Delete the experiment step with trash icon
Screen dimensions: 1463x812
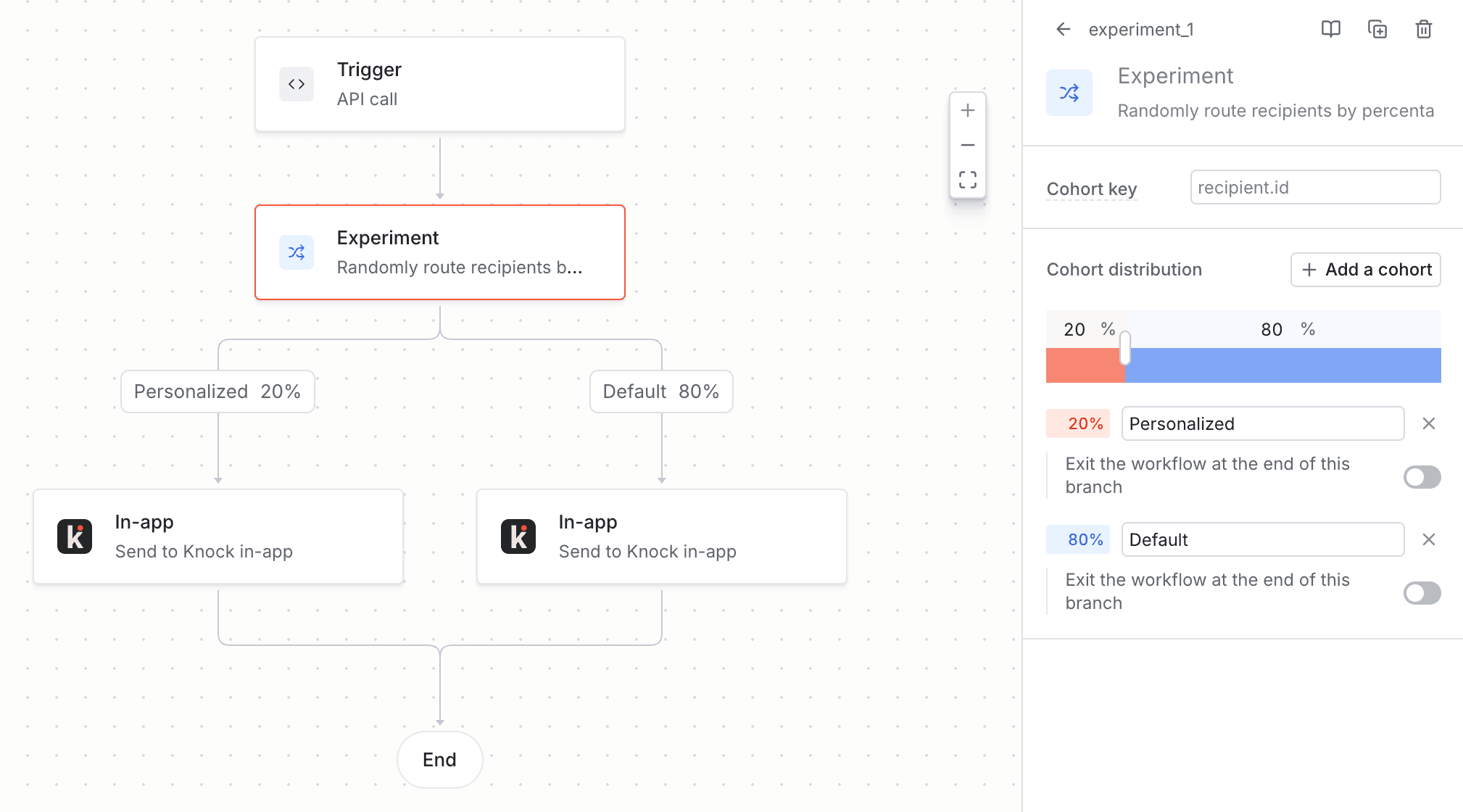tap(1423, 29)
